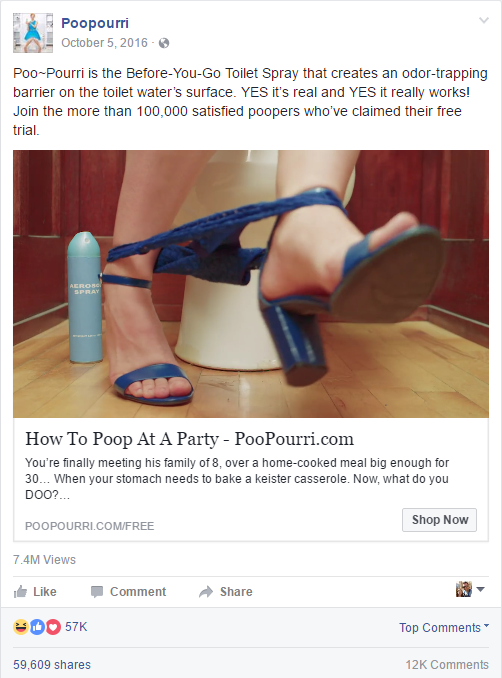Click the Like thumbs-up icon

pyautogui.click(x=20, y=592)
